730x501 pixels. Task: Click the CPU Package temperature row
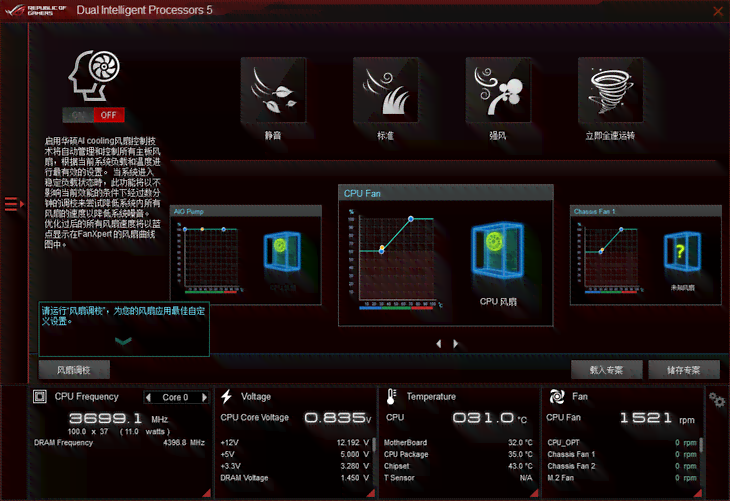click(458, 454)
